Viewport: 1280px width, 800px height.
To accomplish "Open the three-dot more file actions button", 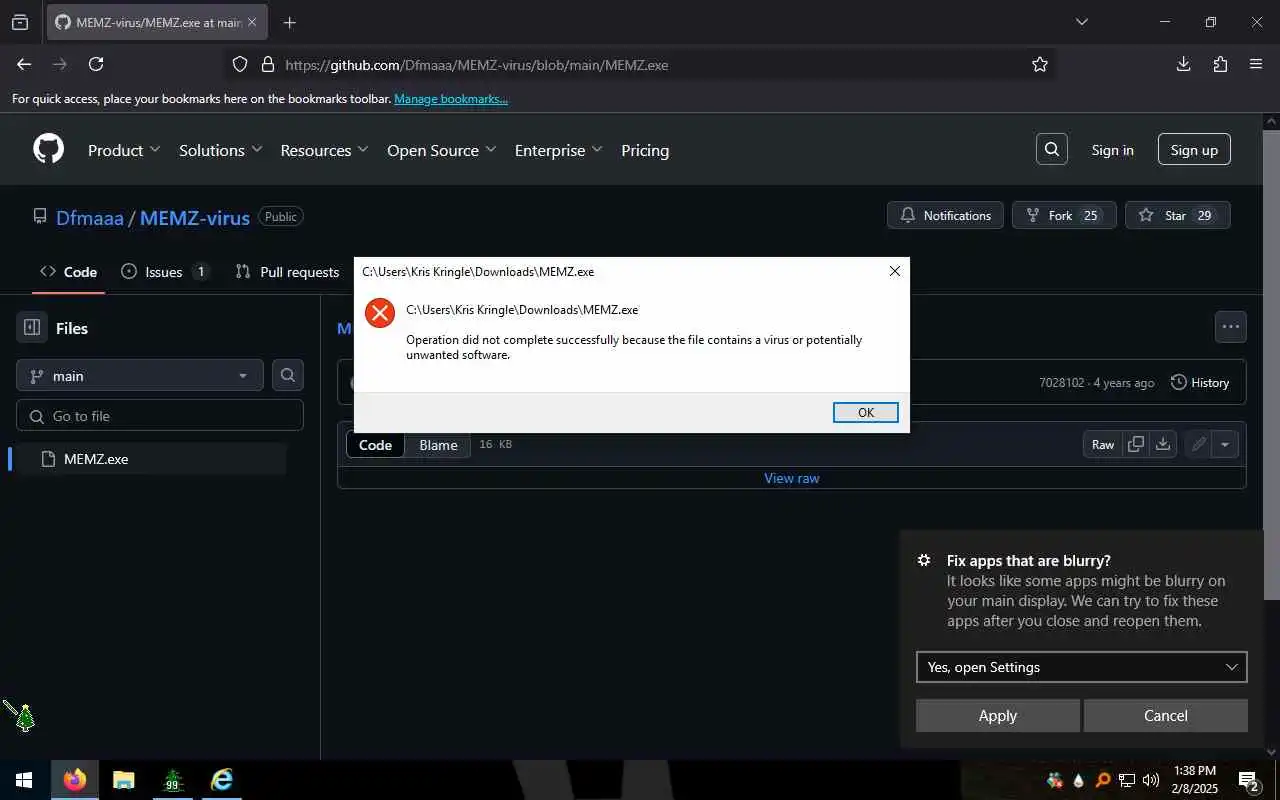I will pos(1230,326).
